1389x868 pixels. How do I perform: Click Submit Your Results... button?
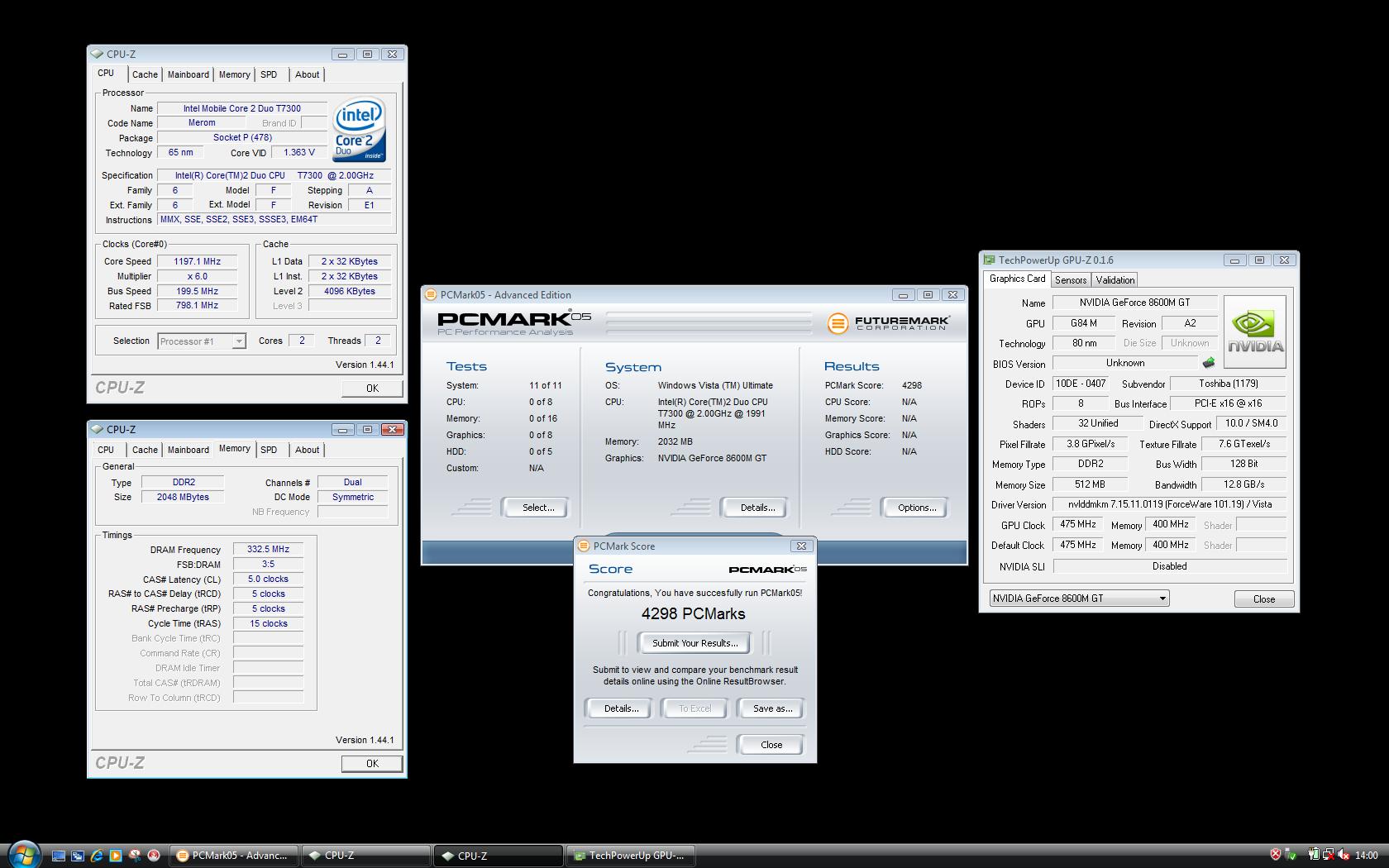tap(694, 643)
